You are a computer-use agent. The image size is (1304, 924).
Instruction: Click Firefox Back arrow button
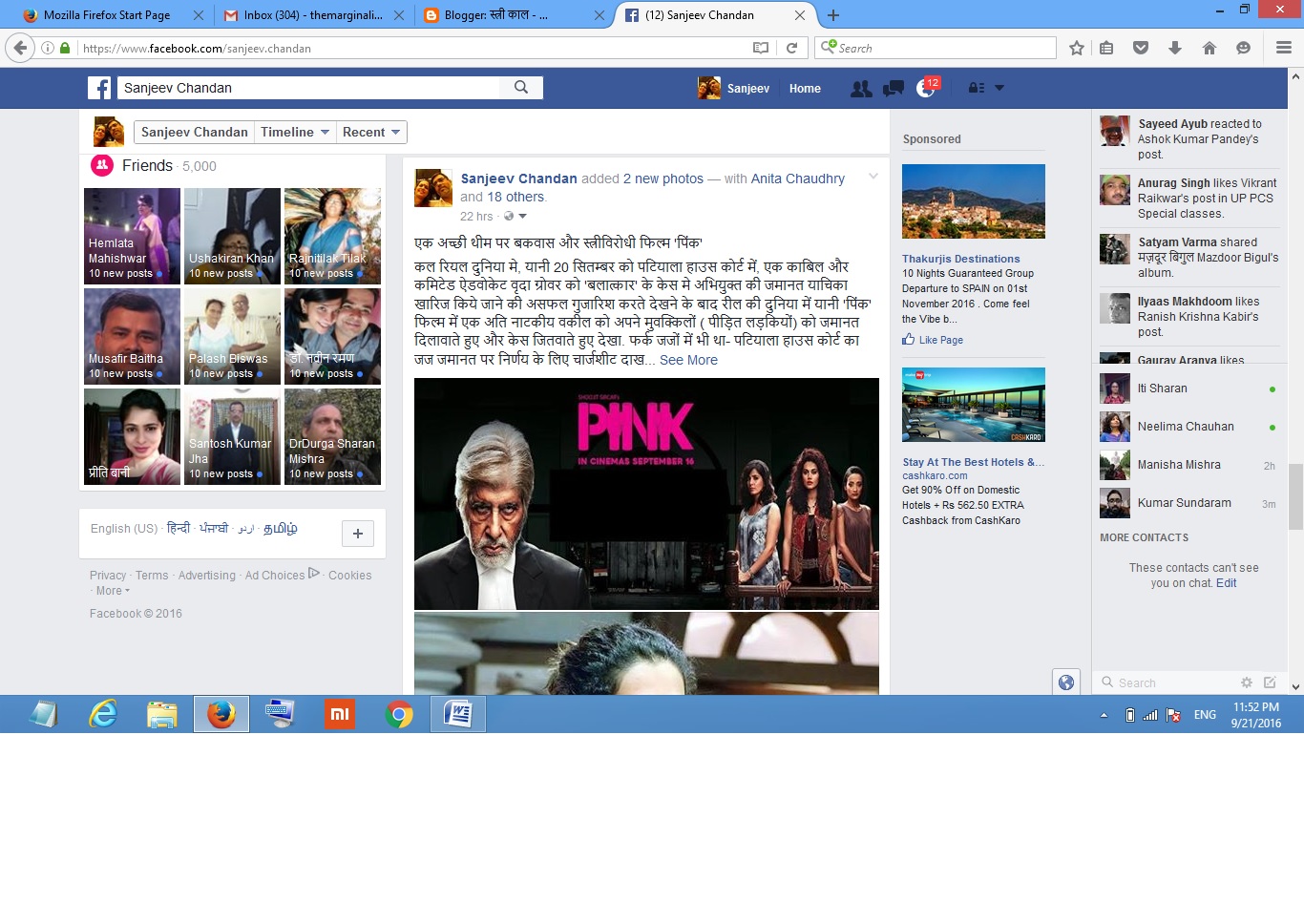[19, 48]
